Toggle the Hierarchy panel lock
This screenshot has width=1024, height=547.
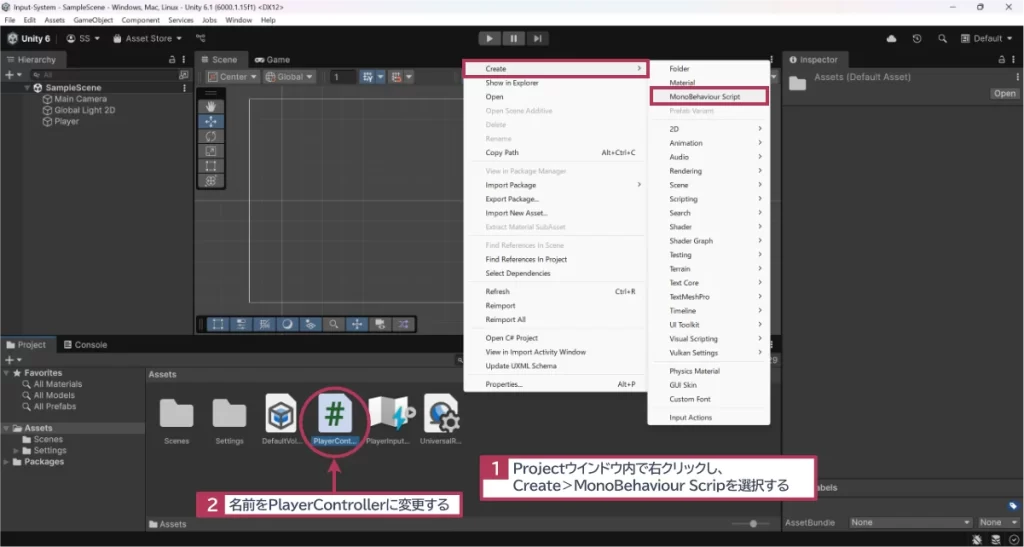[172, 60]
